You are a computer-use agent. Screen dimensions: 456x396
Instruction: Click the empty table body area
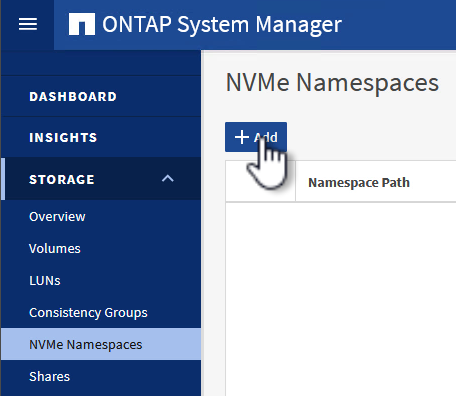point(341,299)
